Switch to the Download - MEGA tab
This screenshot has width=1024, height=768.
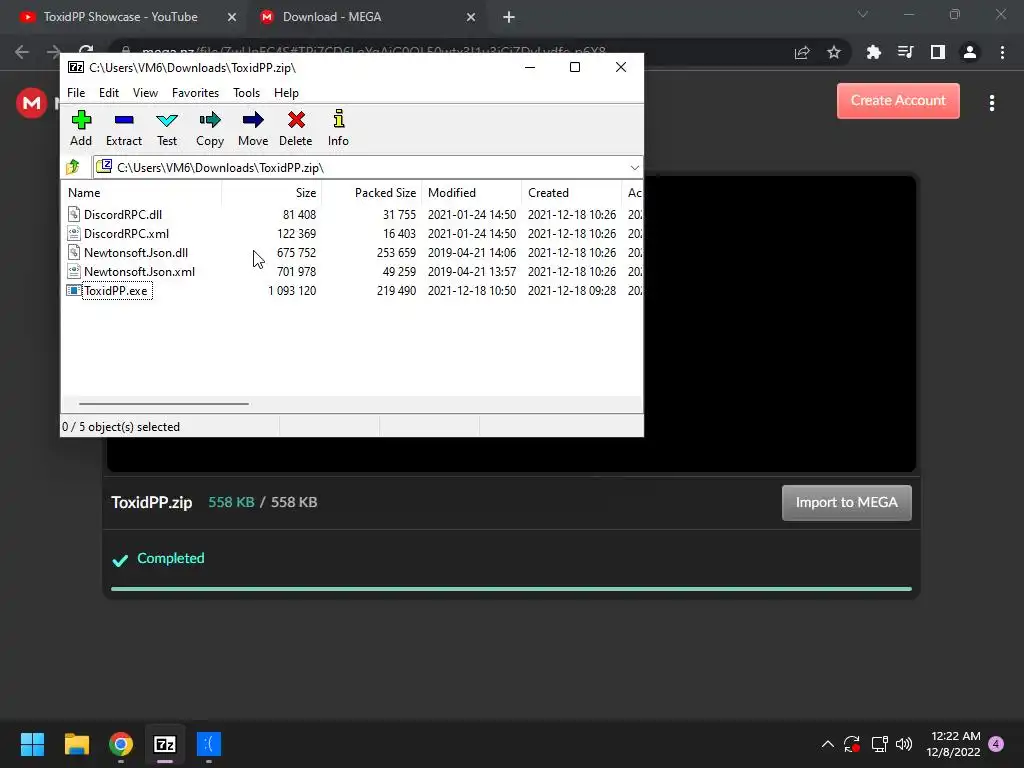(332, 17)
